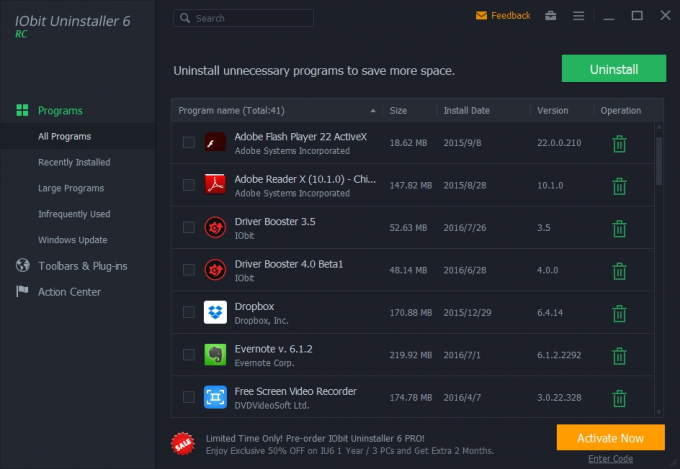Click the Feedback envelope icon

(481, 16)
